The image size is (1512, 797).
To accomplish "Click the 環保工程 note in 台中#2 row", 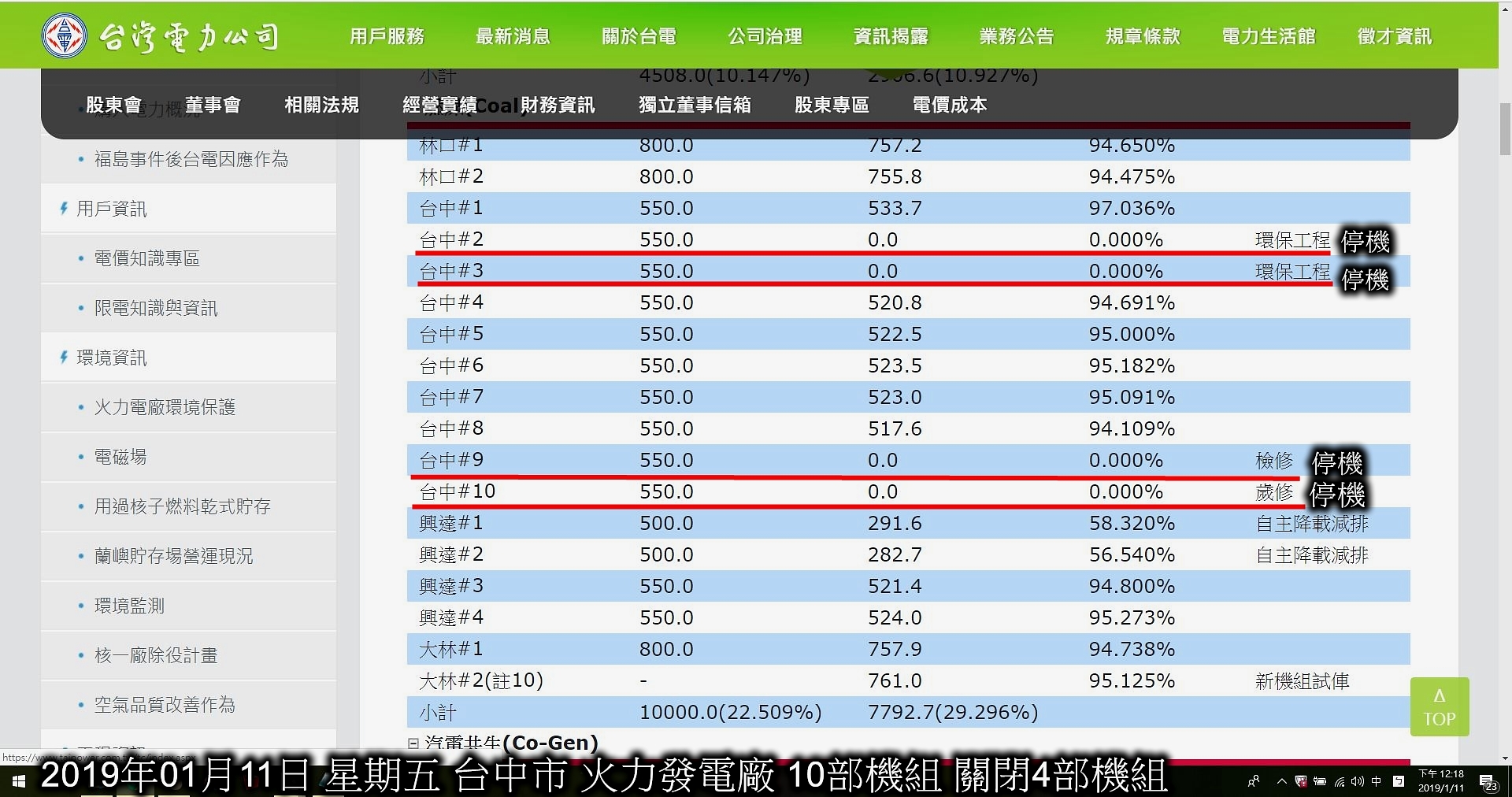I will point(1292,239).
